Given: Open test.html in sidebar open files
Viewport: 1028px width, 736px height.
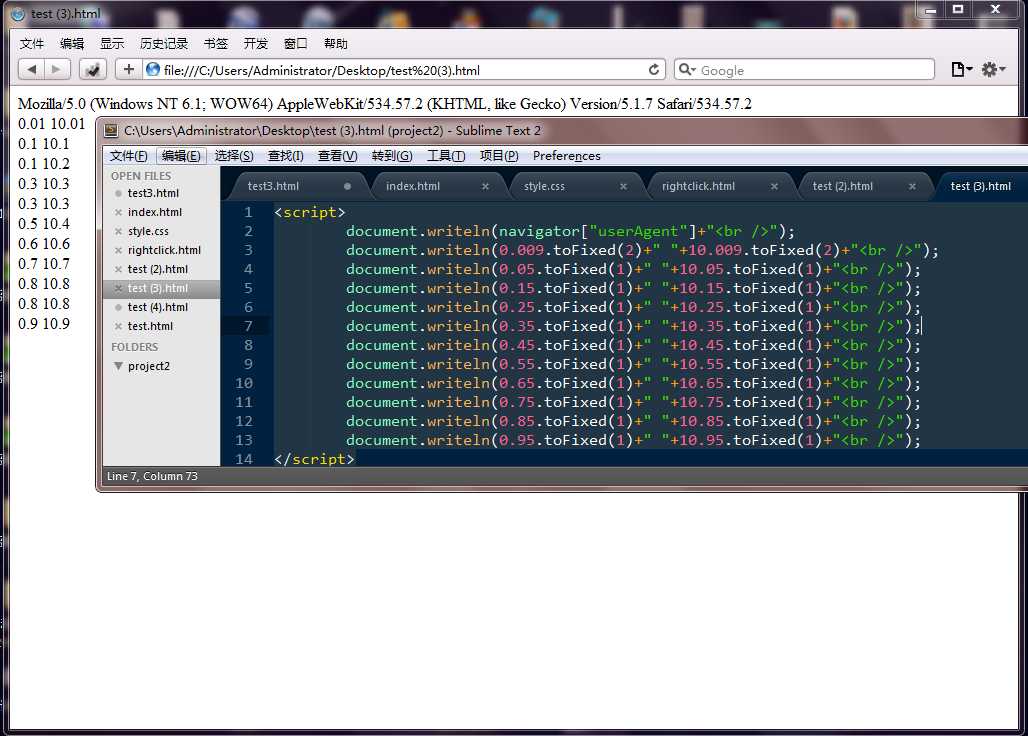Looking at the screenshot, I should (151, 326).
